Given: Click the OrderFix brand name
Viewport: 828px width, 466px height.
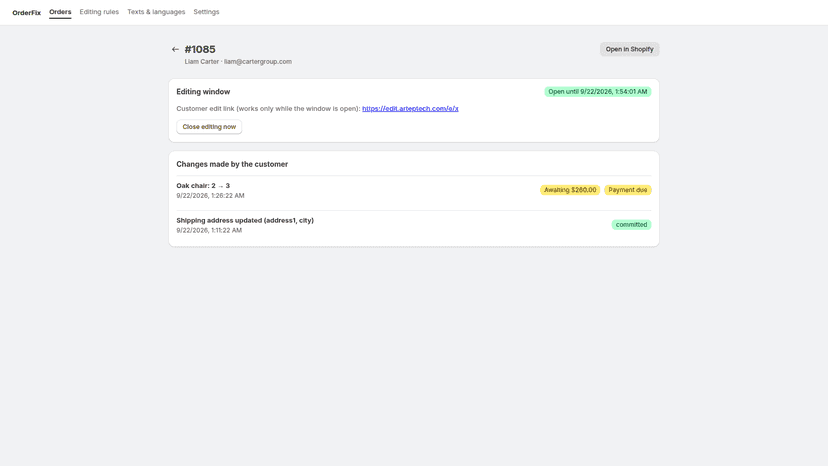Looking at the screenshot, I should [x=26, y=13].
